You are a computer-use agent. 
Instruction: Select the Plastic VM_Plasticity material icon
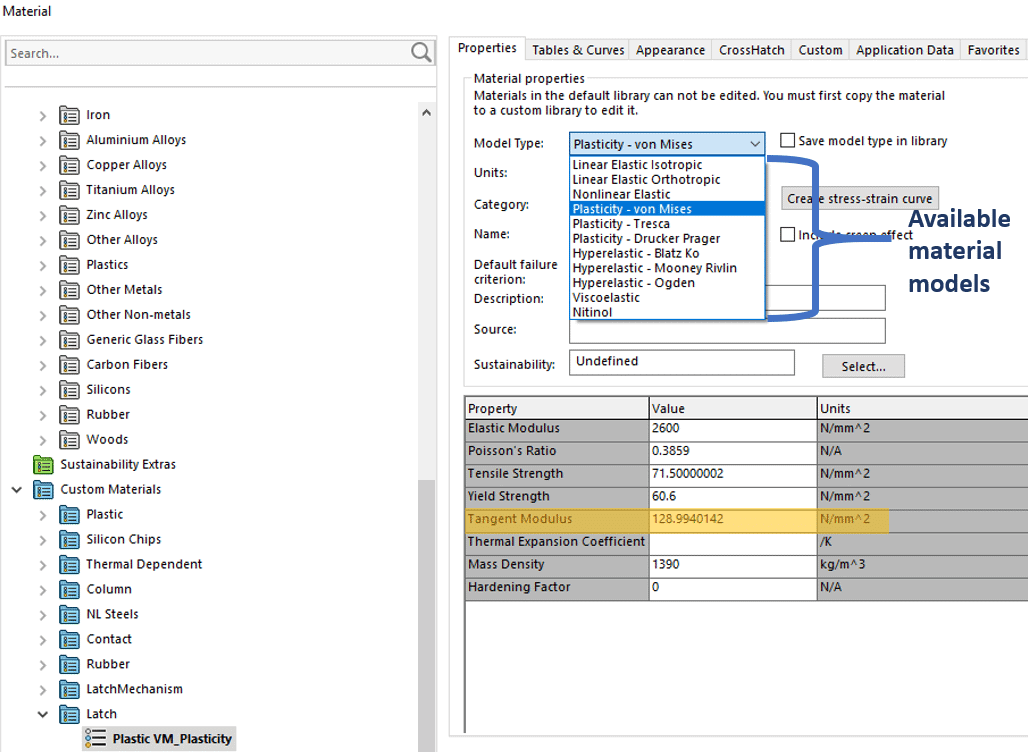click(95, 739)
